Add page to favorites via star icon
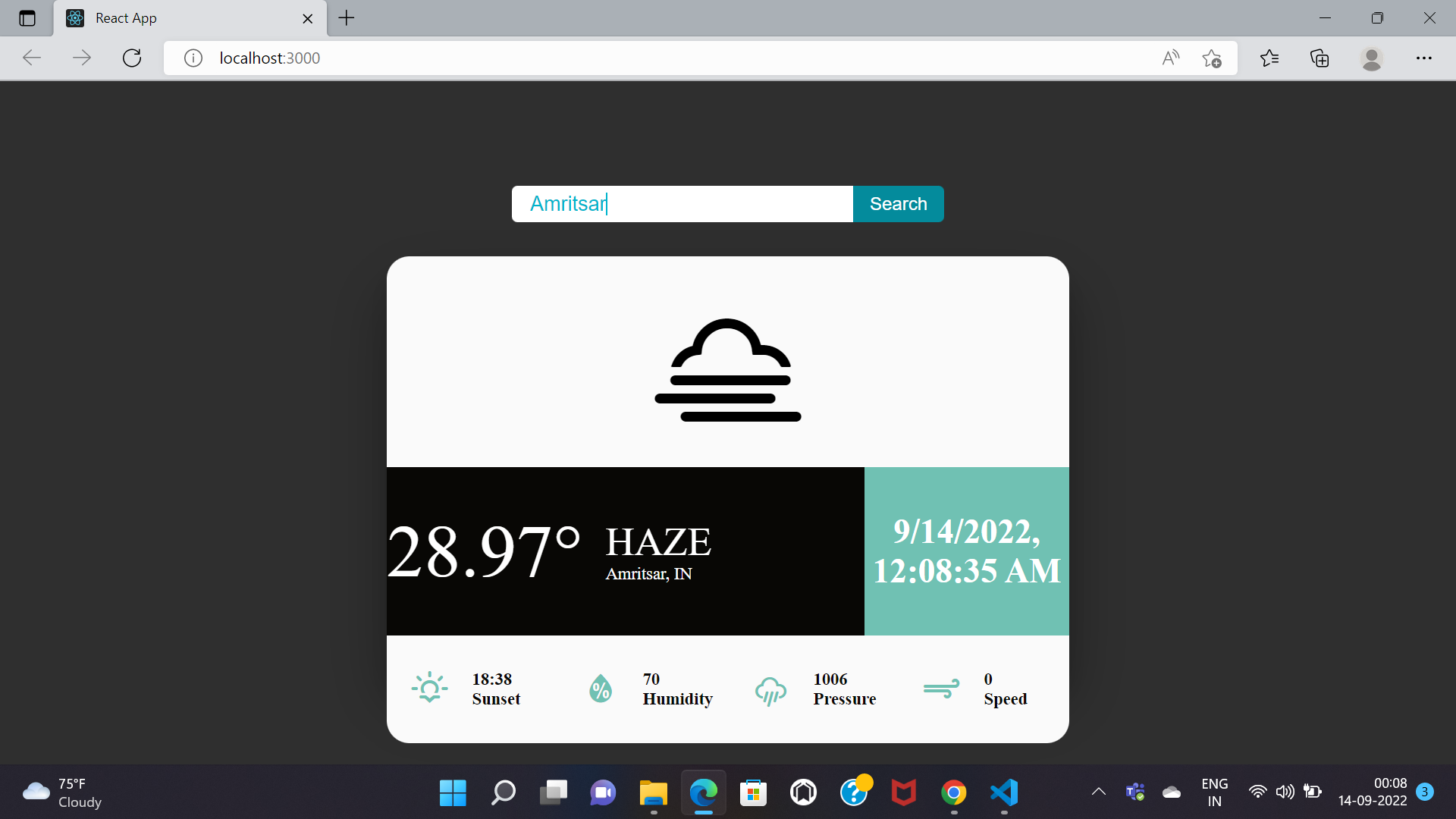The image size is (1456, 819). [1212, 58]
